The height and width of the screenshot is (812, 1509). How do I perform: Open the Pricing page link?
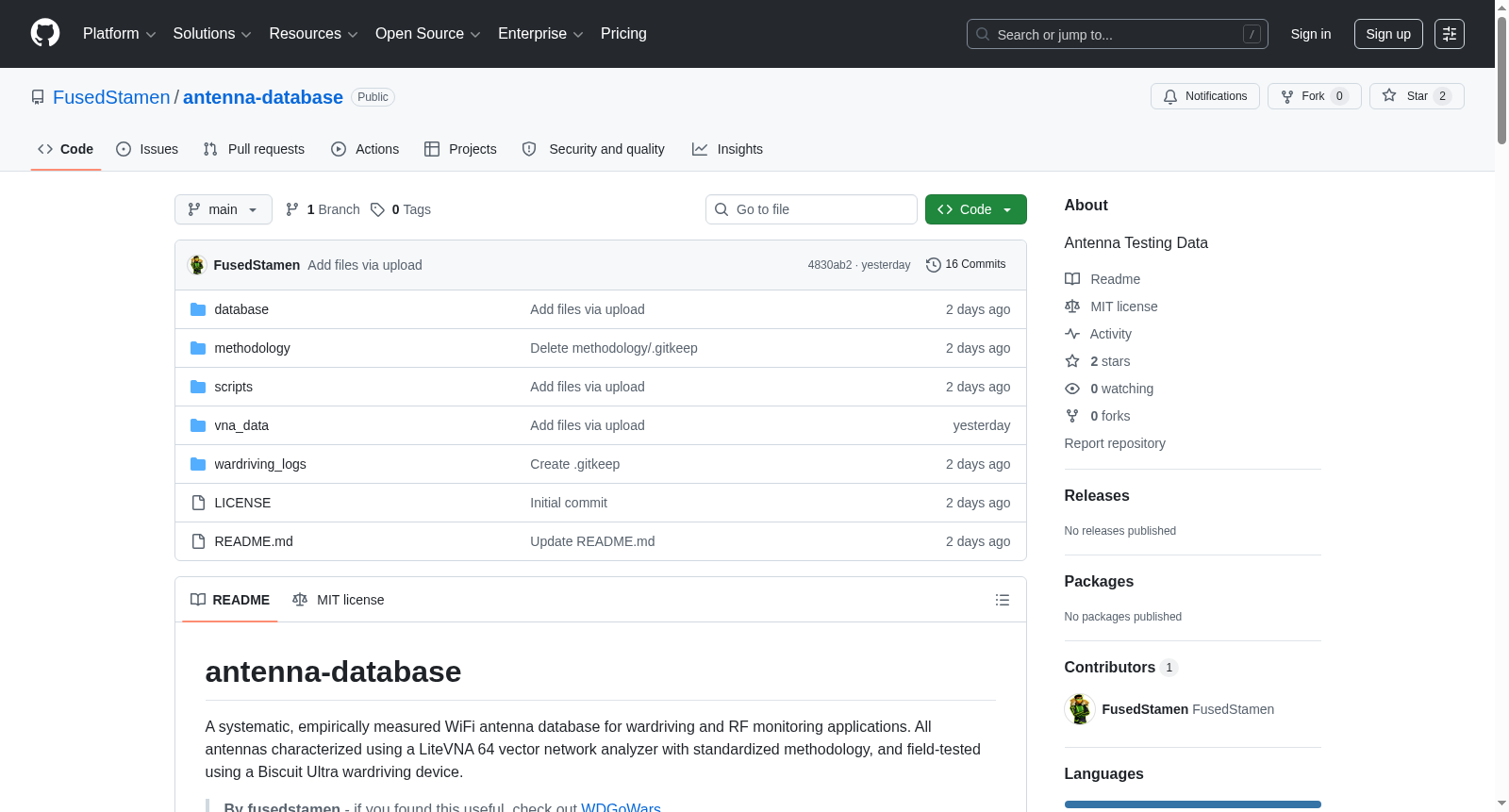click(x=623, y=34)
